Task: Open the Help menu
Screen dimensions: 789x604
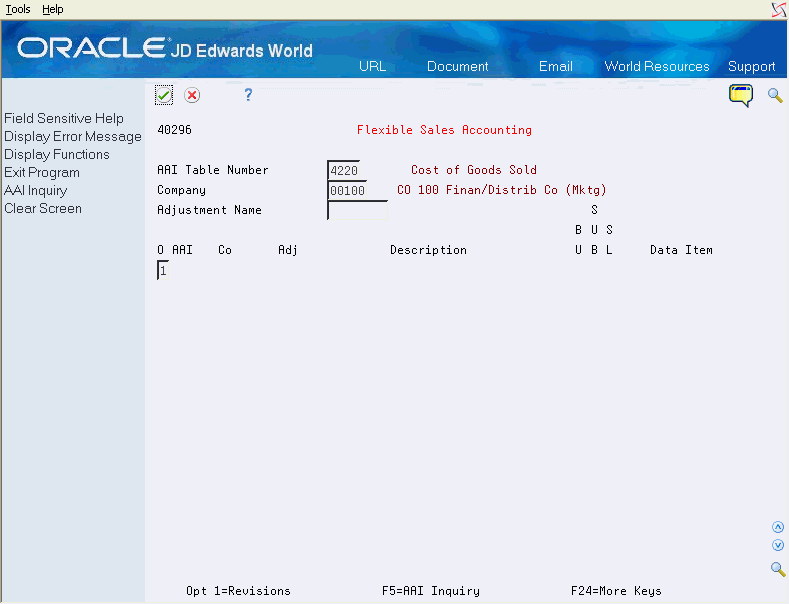Action: [x=52, y=9]
